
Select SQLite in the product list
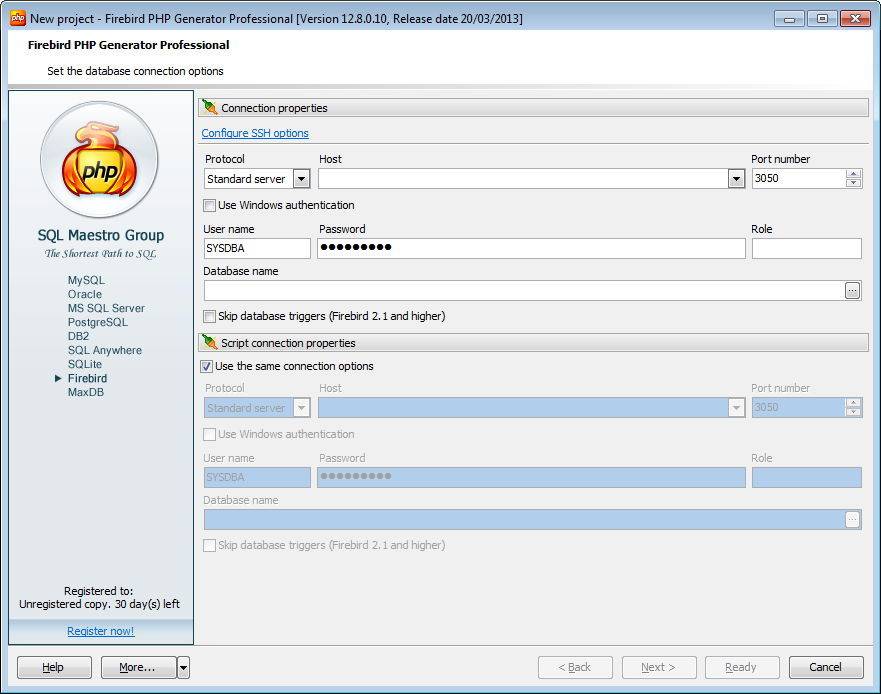pos(85,364)
